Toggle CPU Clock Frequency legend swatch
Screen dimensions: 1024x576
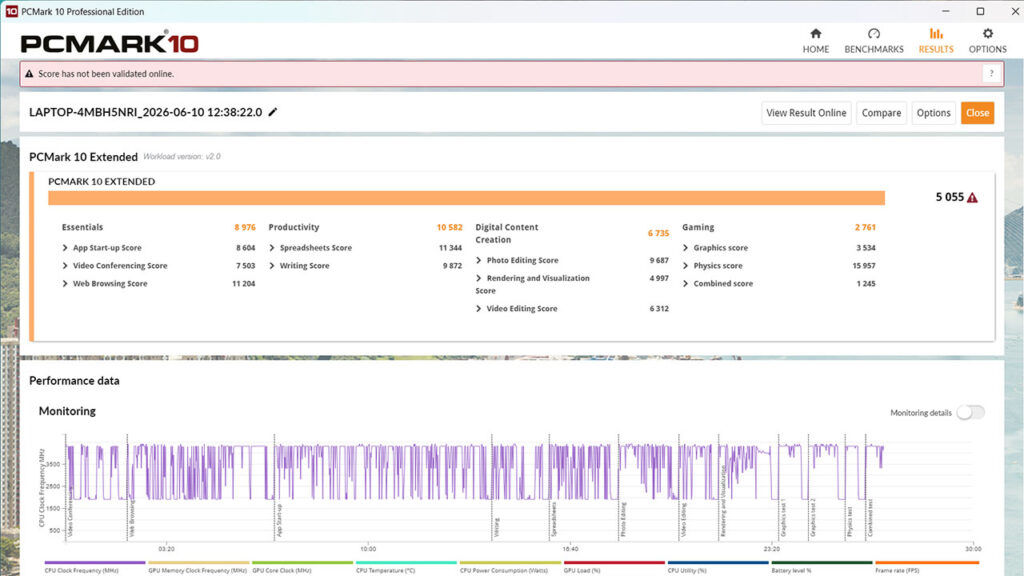(95, 562)
